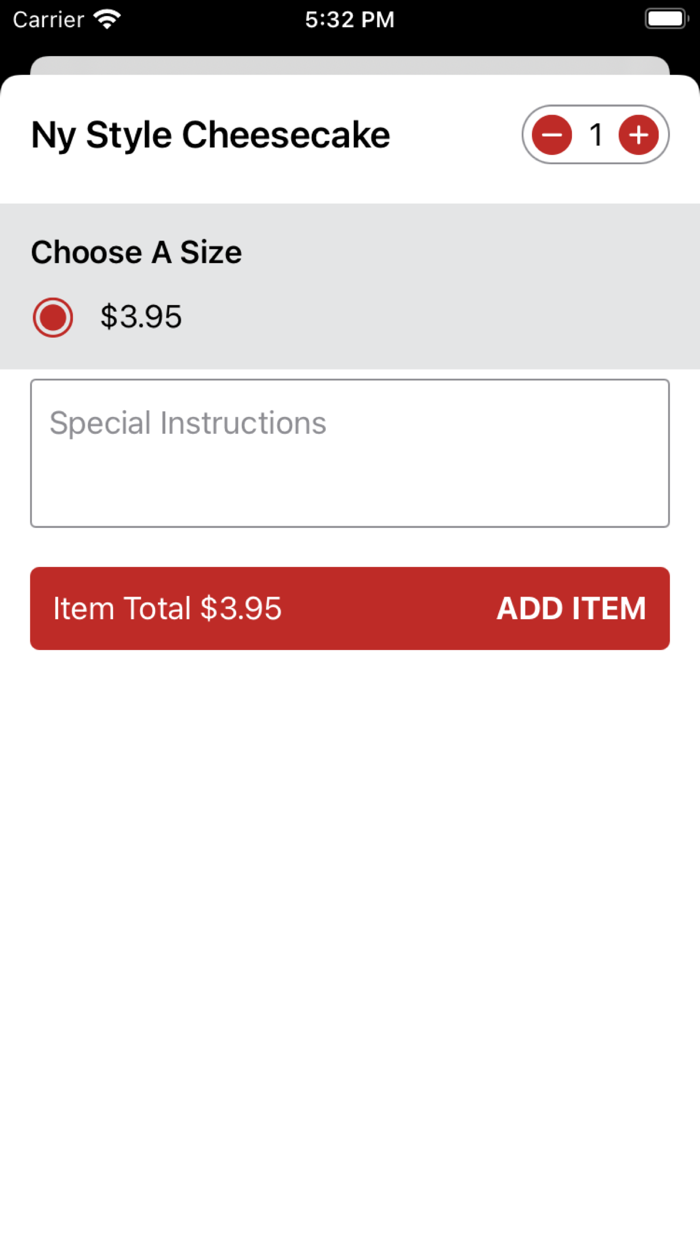700x1244 pixels.
Task: Click the empty area below ADD ITEM
Action: [x=349, y=900]
